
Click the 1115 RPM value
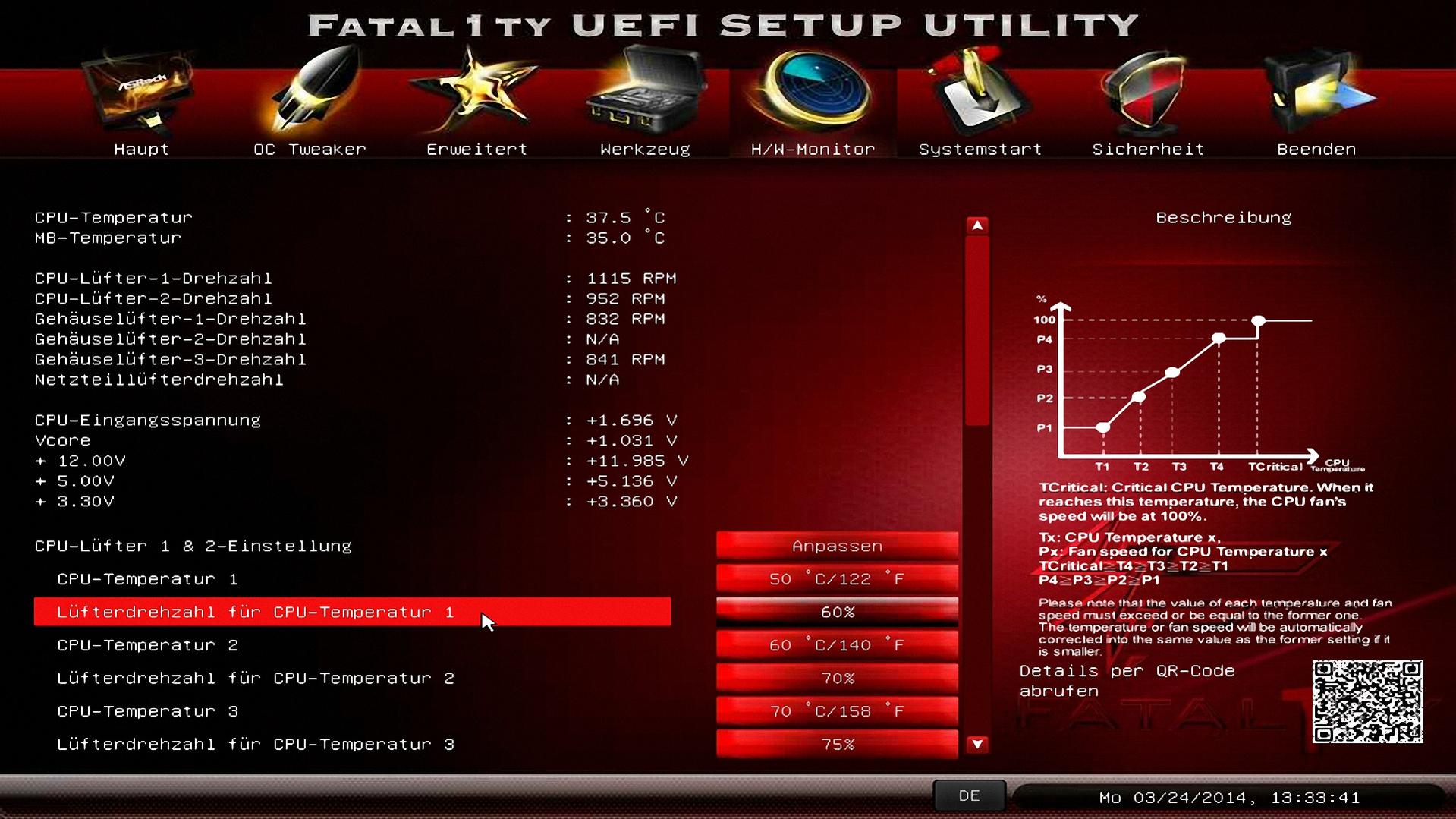631,279
